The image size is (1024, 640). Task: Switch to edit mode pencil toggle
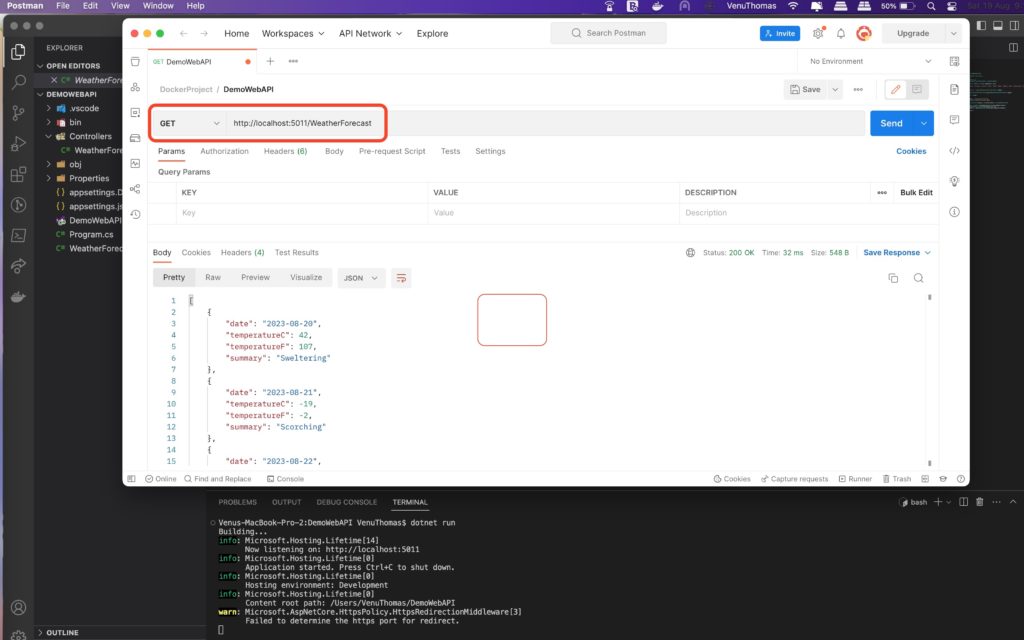point(895,89)
